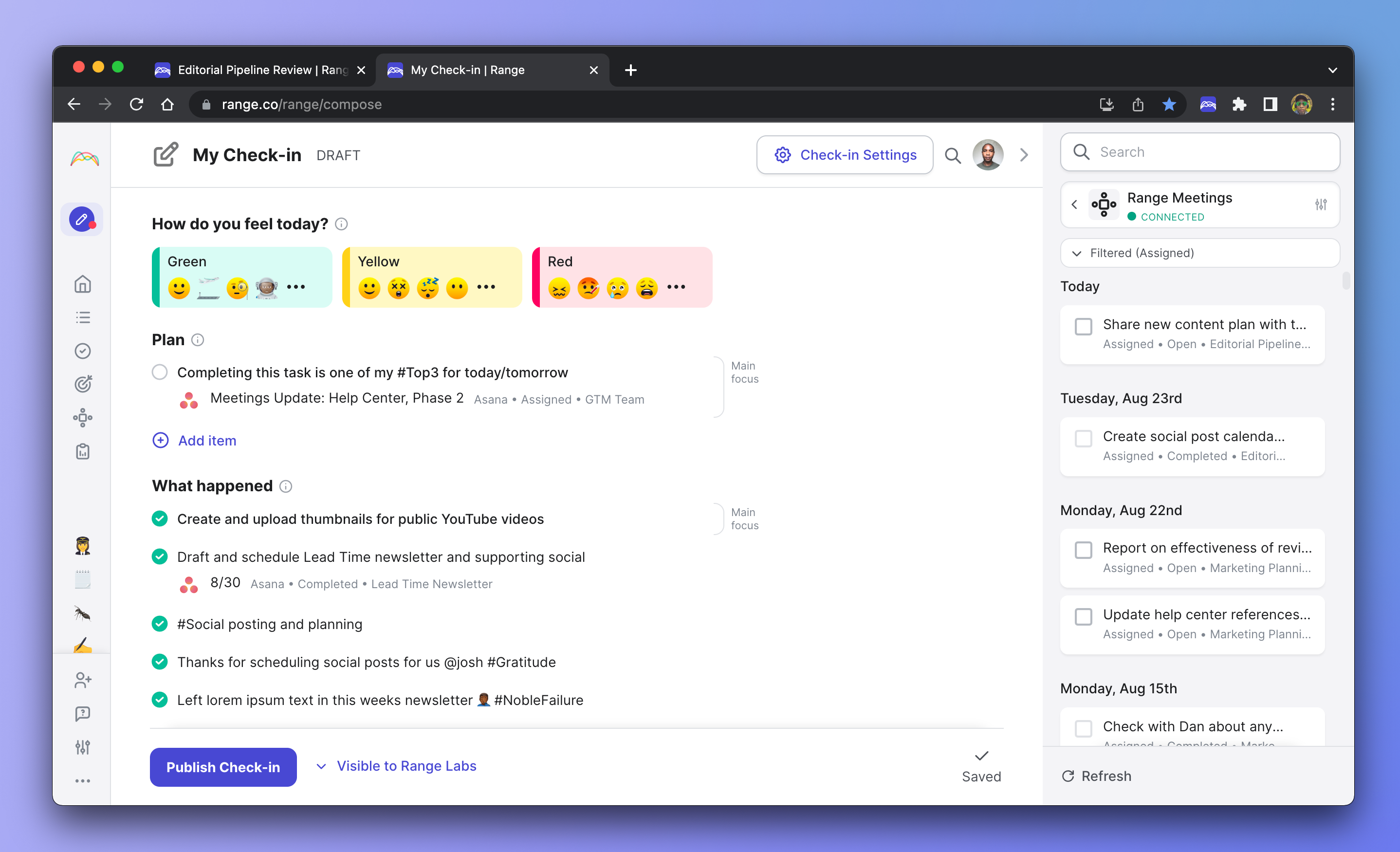
Task: Expand the Filtered (Assigned) dropdown
Action: click(1200, 253)
